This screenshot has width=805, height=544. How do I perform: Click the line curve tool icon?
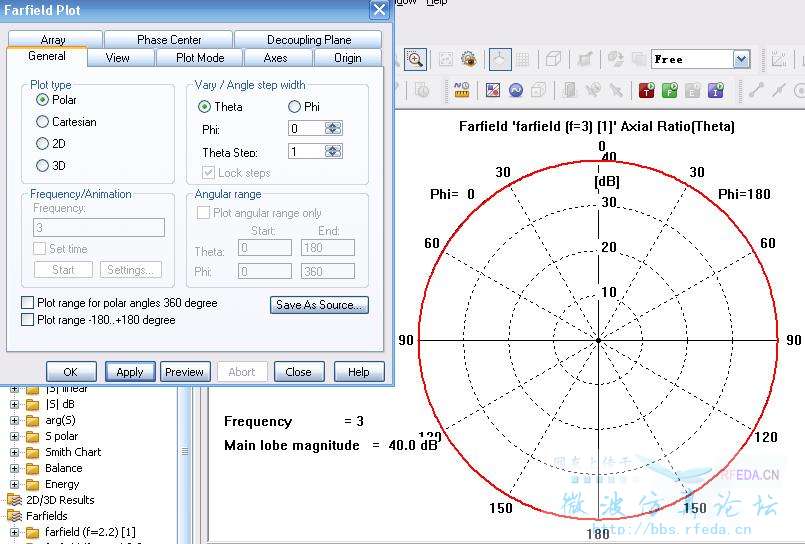[x=756, y=90]
